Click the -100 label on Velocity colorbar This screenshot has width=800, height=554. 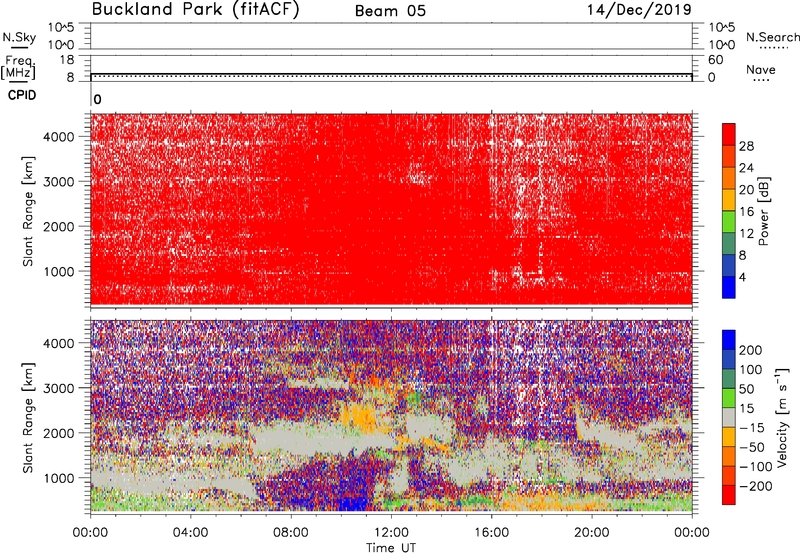(756, 466)
